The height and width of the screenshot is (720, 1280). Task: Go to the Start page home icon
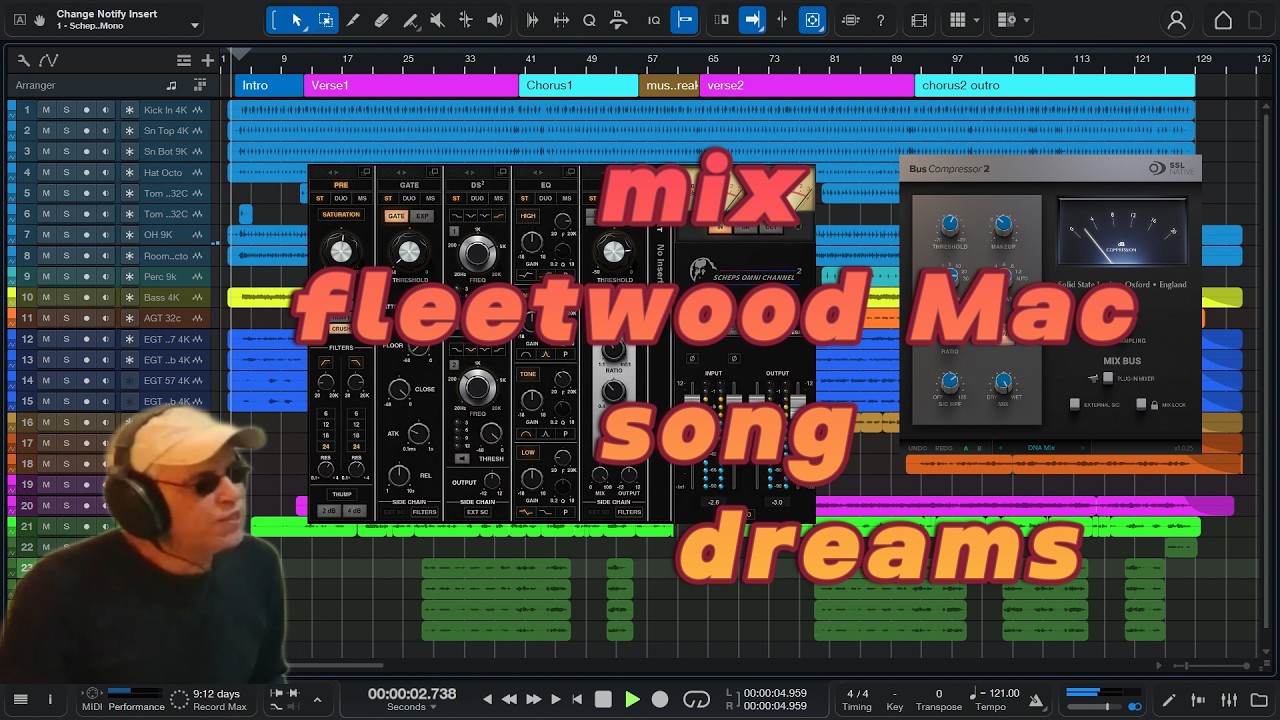[1223, 20]
